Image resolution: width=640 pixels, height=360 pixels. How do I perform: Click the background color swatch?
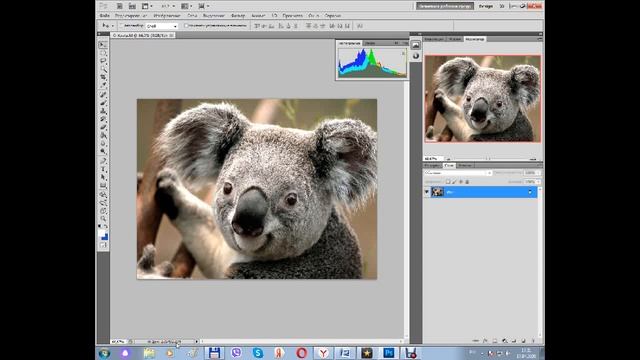coord(105,237)
